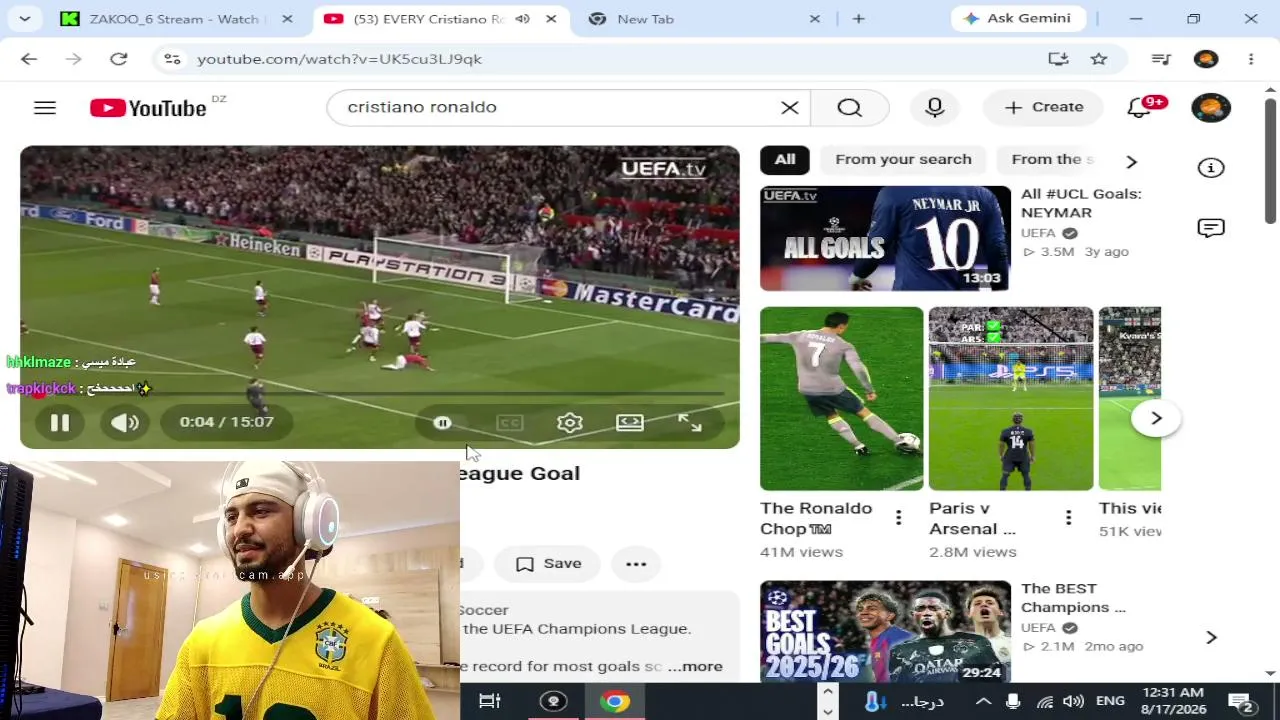This screenshot has height=720, width=1280.
Task: Open 'Paris v Arsenal' short title
Action: tap(972, 518)
